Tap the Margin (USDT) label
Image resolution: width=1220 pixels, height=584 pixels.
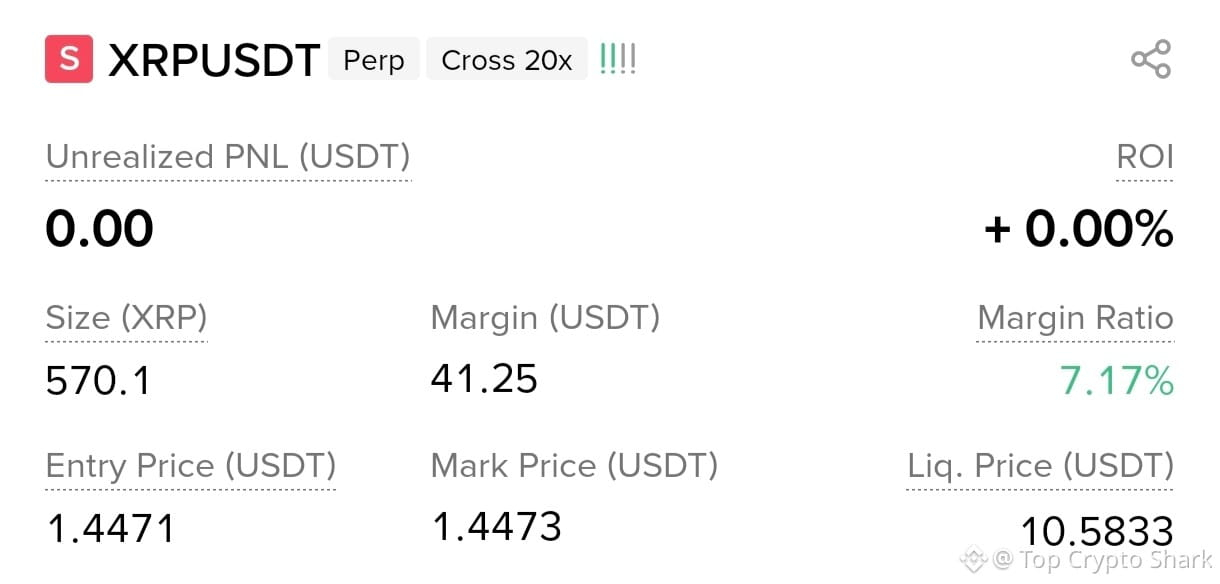(x=545, y=318)
